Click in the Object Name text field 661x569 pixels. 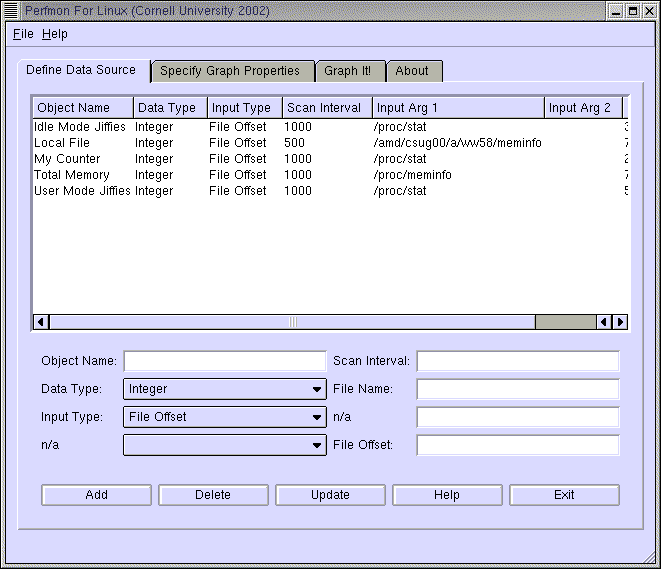(x=225, y=361)
